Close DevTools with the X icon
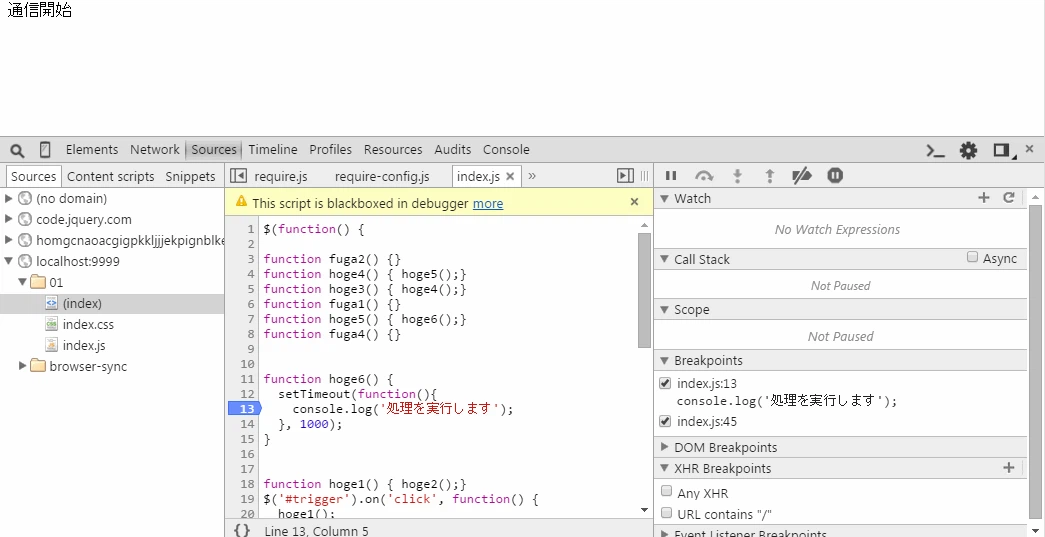The width and height of the screenshot is (1045, 537). pos(1030,149)
